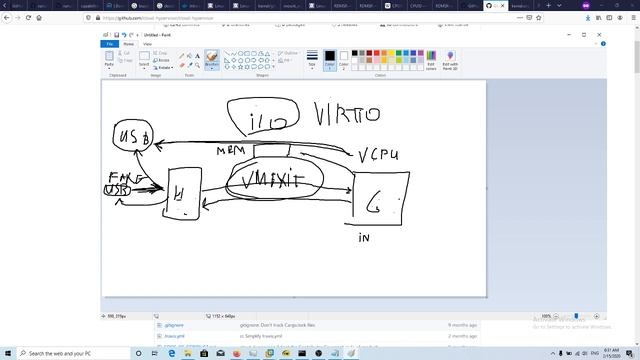Select the Magnifier tool

coord(198,65)
